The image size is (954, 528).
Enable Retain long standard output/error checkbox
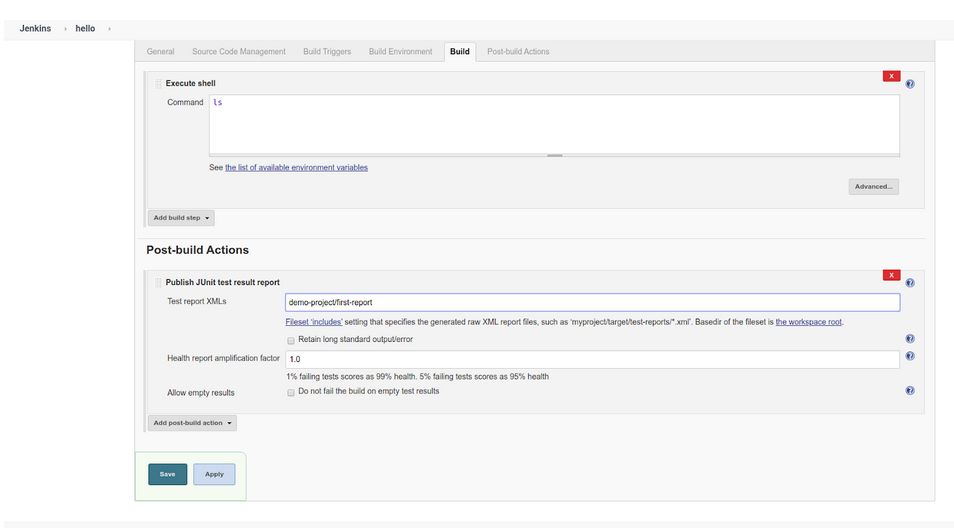pos(291,340)
